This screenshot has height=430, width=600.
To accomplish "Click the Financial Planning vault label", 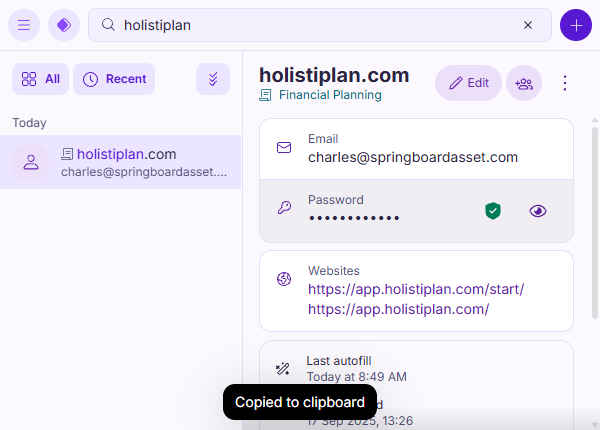I will click(329, 96).
